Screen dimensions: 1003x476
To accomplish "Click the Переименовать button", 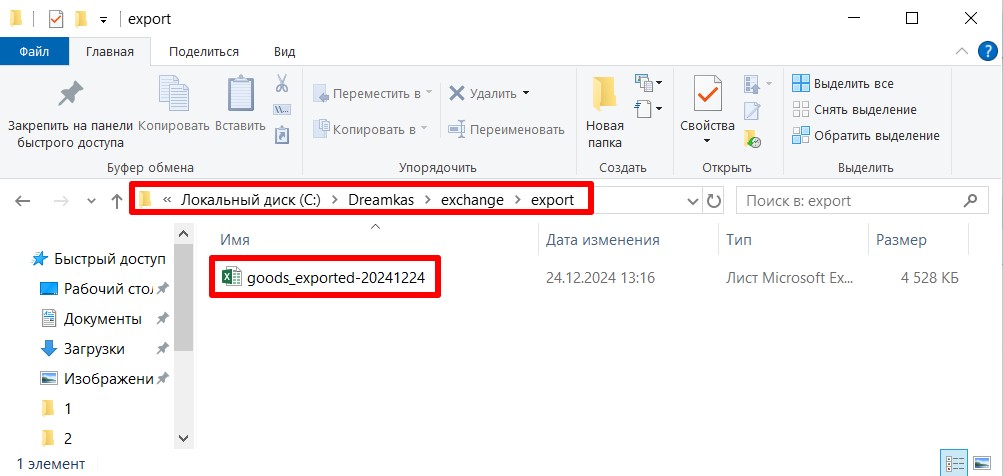I will [506, 129].
